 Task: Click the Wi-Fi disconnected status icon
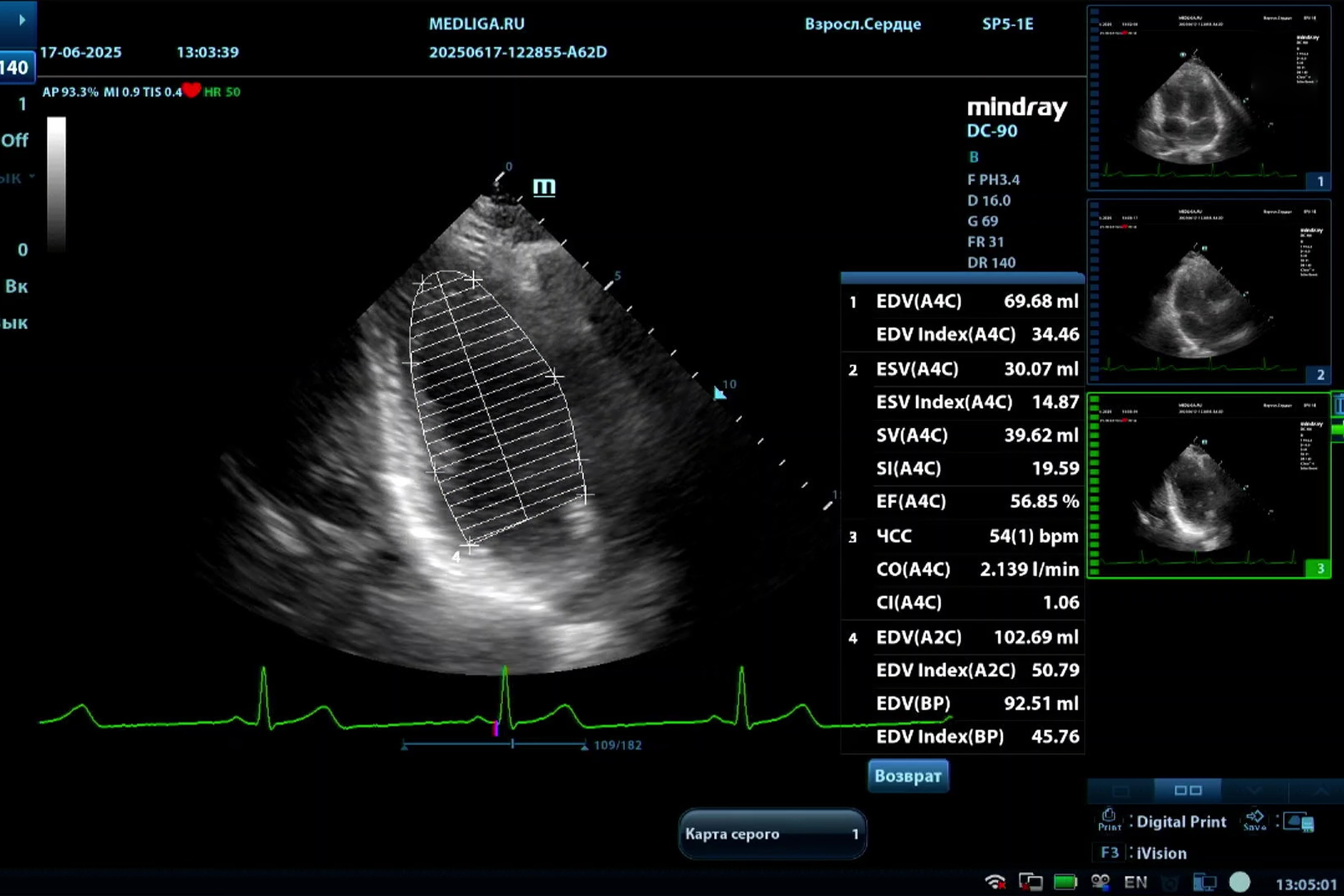[x=995, y=881]
